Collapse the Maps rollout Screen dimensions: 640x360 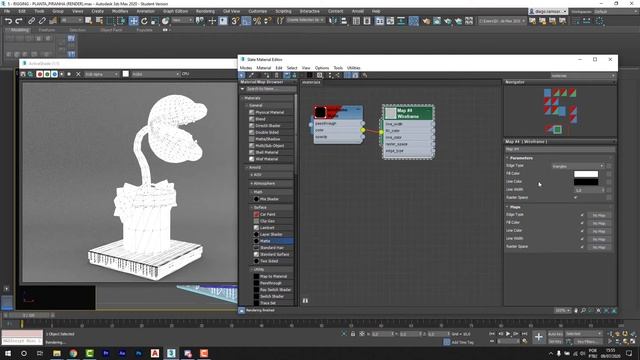coord(507,207)
